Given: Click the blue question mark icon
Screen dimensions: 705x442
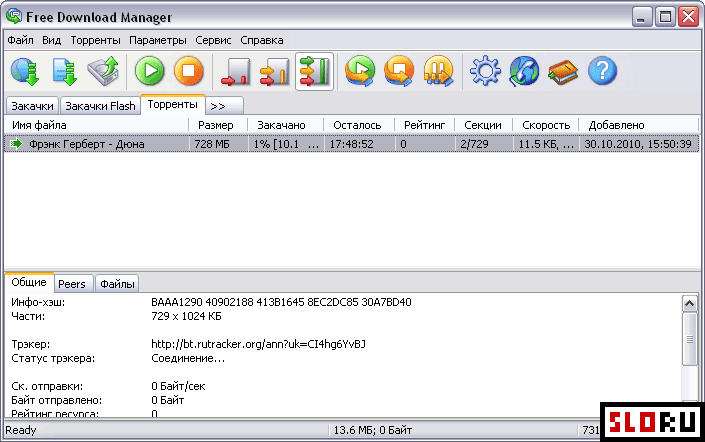Looking at the screenshot, I should click(602, 71).
